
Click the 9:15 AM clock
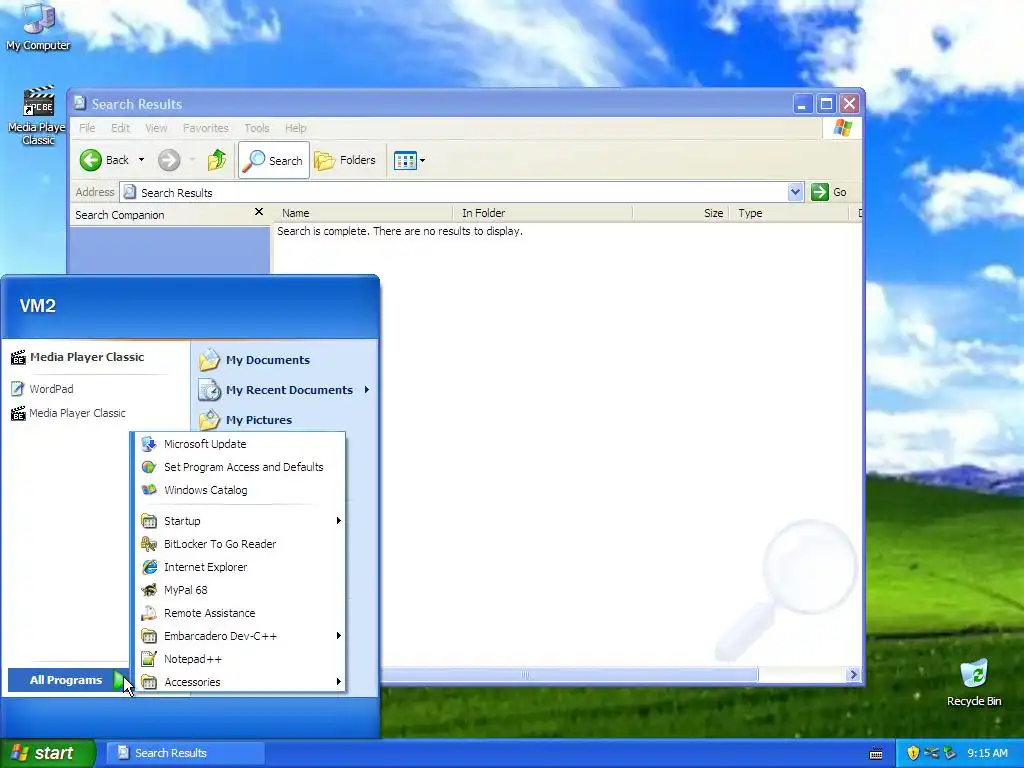(x=987, y=753)
